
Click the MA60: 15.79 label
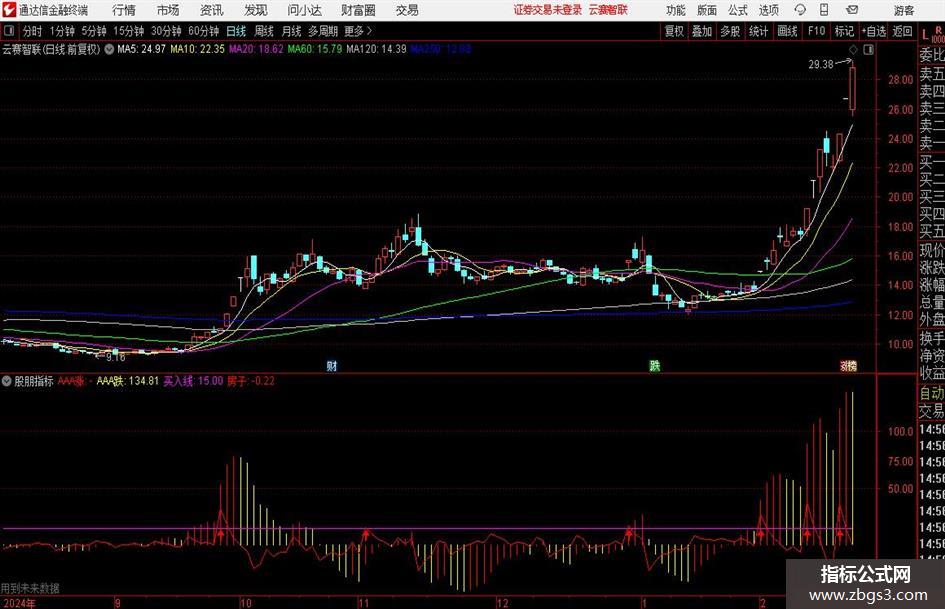click(315, 49)
